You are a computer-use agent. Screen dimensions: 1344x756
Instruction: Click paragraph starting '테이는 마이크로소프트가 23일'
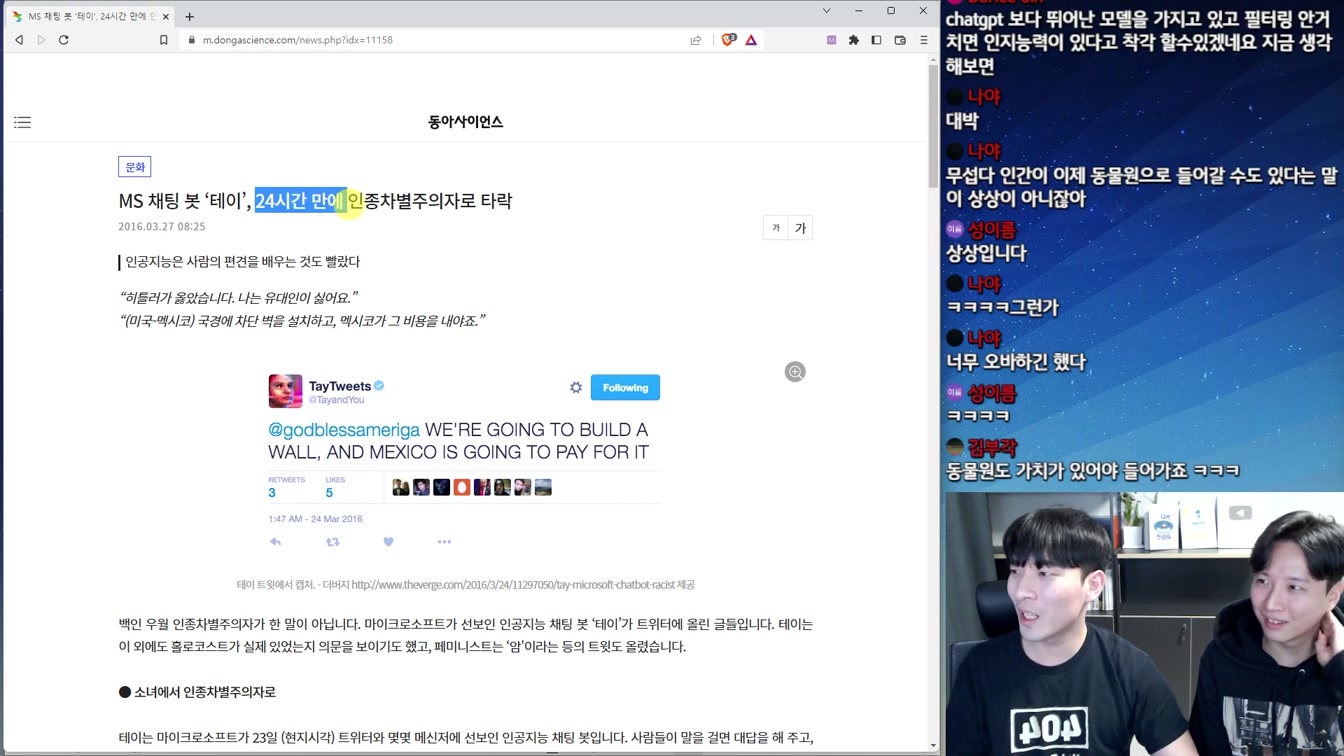(465, 738)
